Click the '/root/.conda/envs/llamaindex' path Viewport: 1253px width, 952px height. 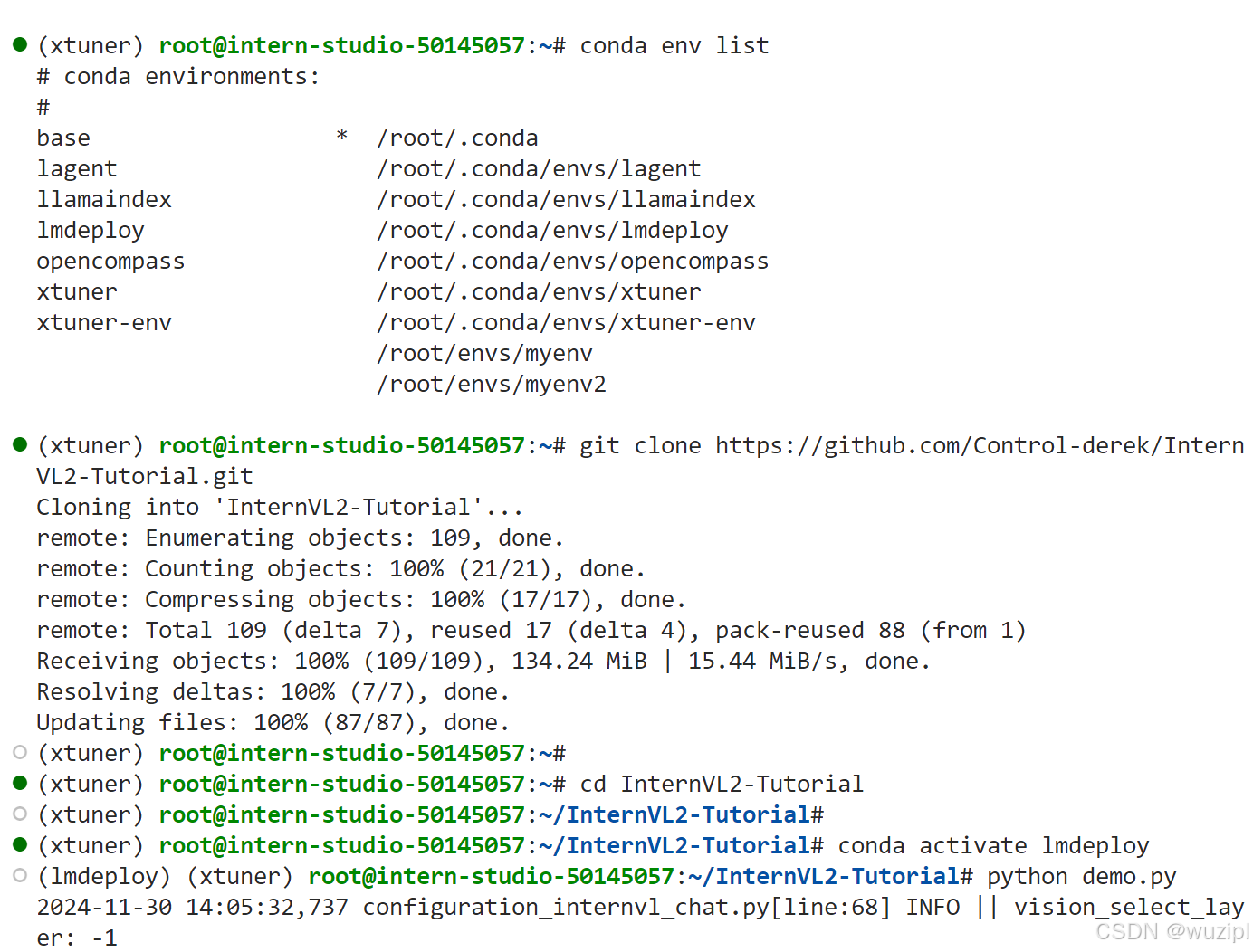pos(566,199)
